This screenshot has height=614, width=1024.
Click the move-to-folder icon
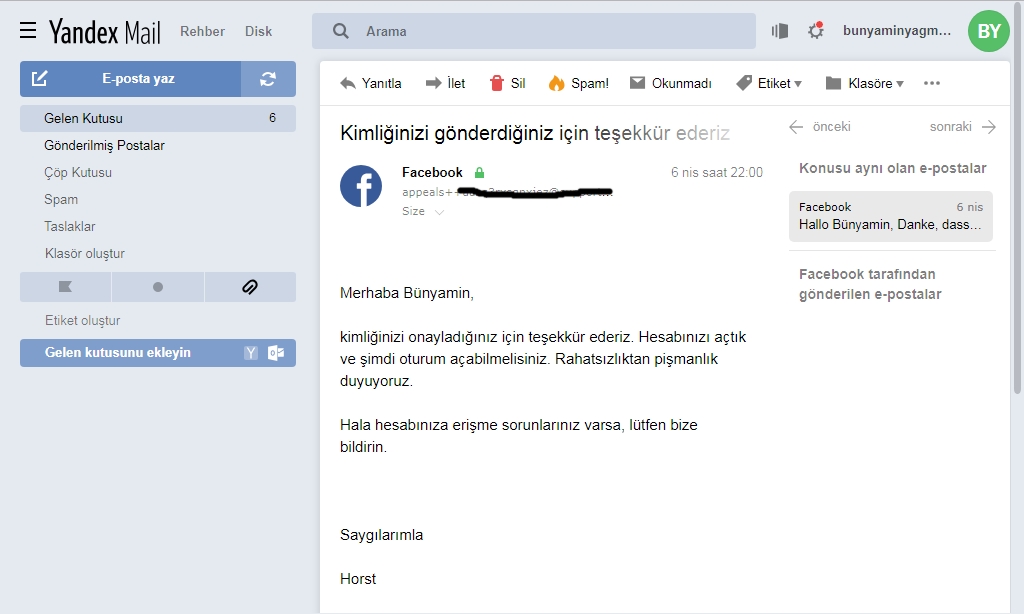click(x=833, y=83)
